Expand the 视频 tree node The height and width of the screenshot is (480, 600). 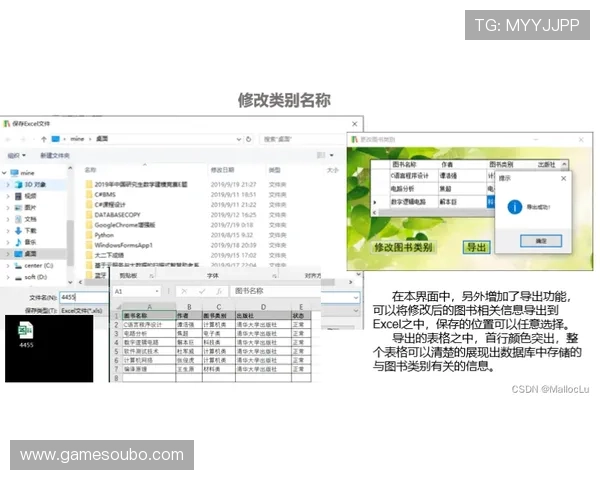[x=8, y=196]
